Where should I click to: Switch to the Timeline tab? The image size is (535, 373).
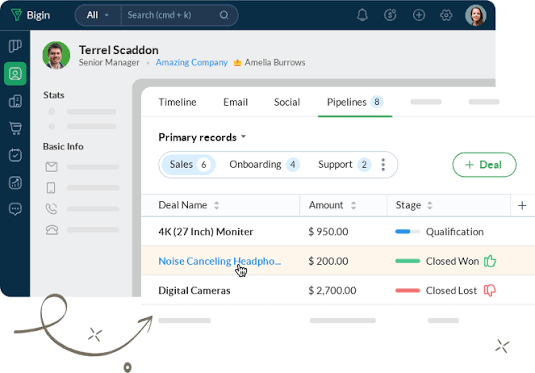point(177,102)
